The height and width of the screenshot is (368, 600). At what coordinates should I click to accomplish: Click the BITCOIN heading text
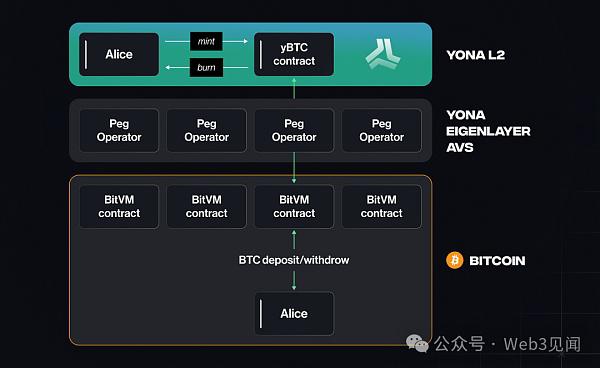[x=497, y=261]
